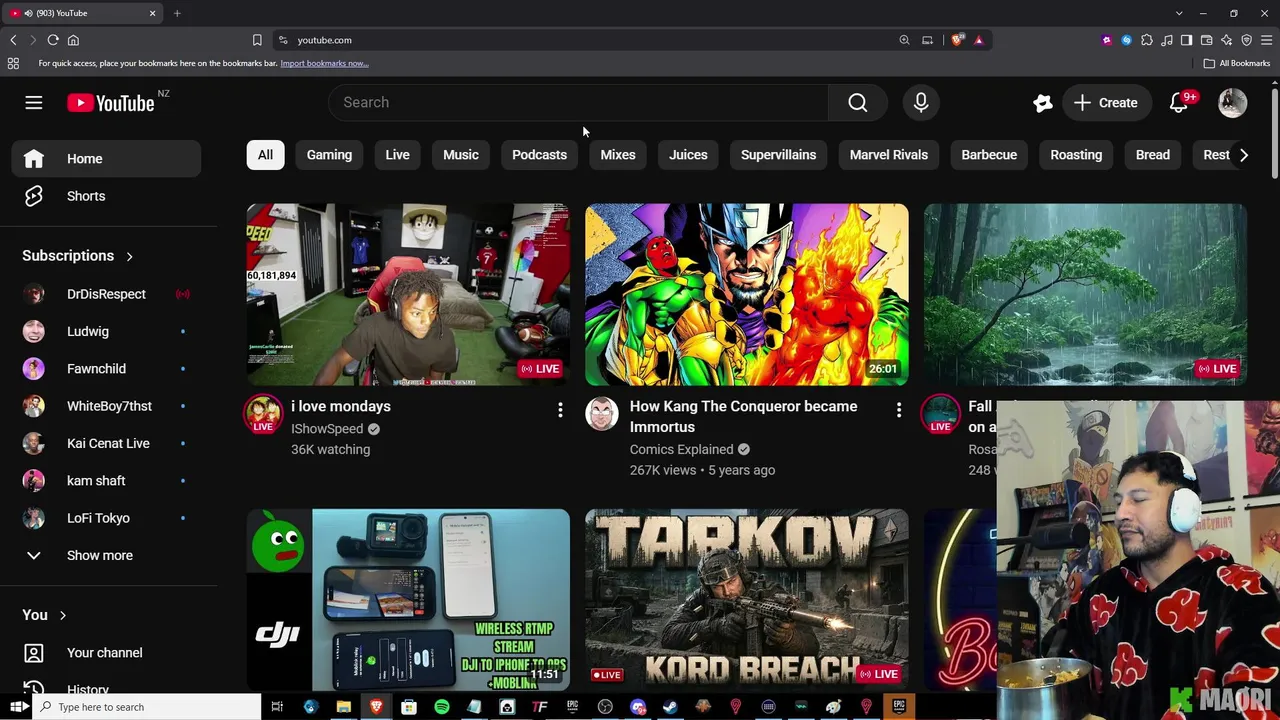This screenshot has height=720, width=1280.
Task: Open the YouTube guide hamburger menu
Action: pyautogui.click(x=33, y=102)
